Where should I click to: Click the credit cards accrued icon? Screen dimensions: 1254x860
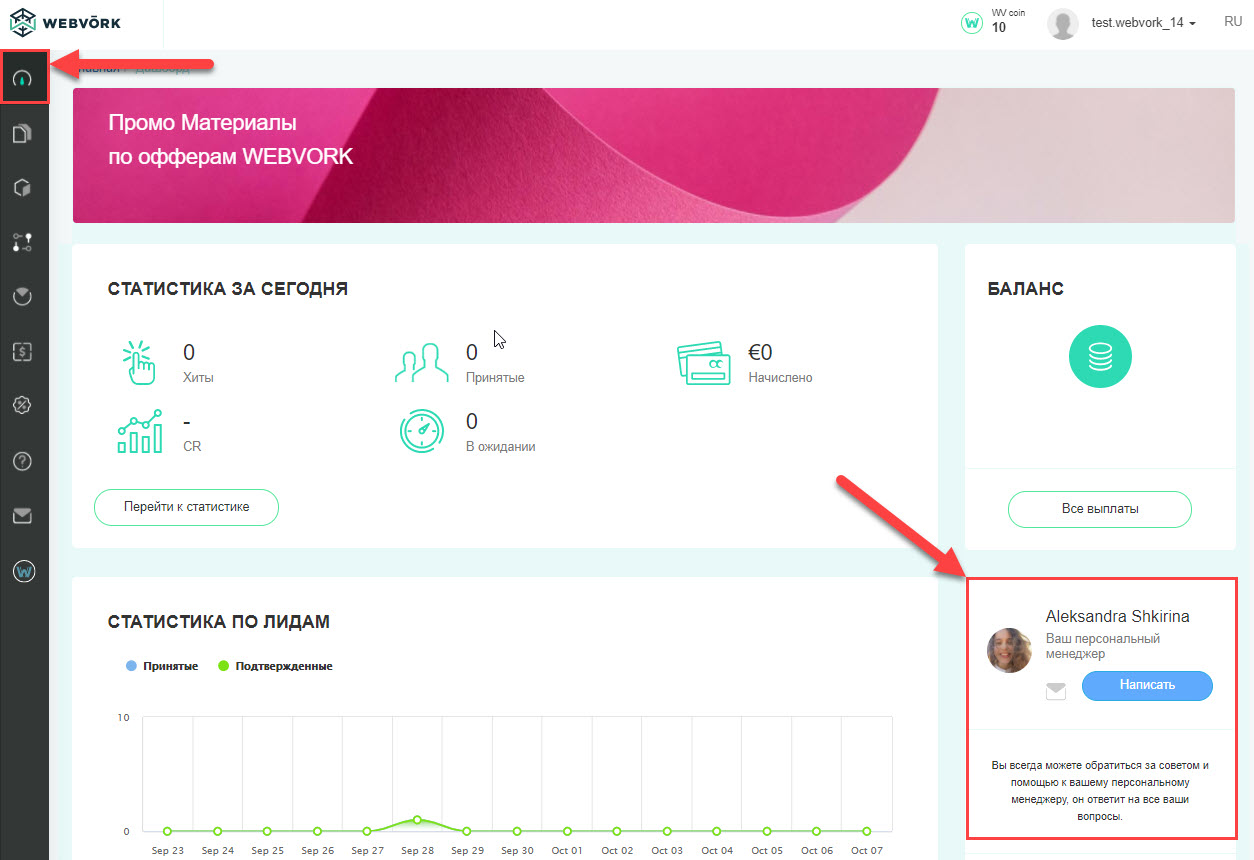click(702, 362)
